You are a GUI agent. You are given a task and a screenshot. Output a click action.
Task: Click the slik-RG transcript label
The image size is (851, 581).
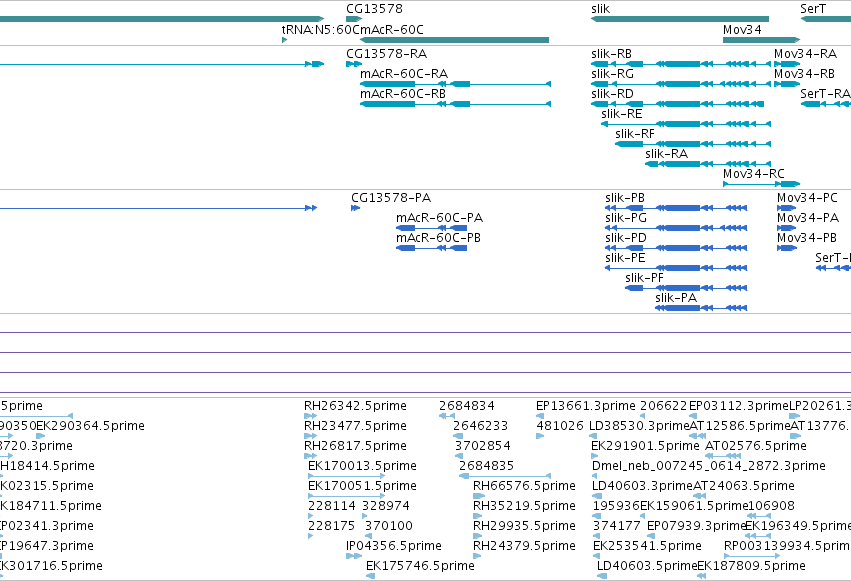click(612, 74)
